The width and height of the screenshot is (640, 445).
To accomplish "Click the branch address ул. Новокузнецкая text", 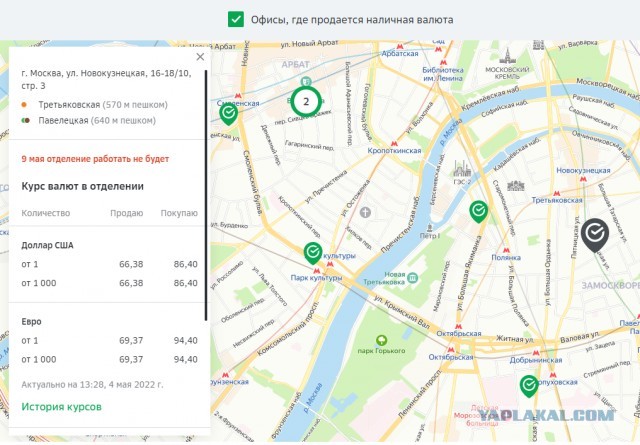I will tap(106, 79).
